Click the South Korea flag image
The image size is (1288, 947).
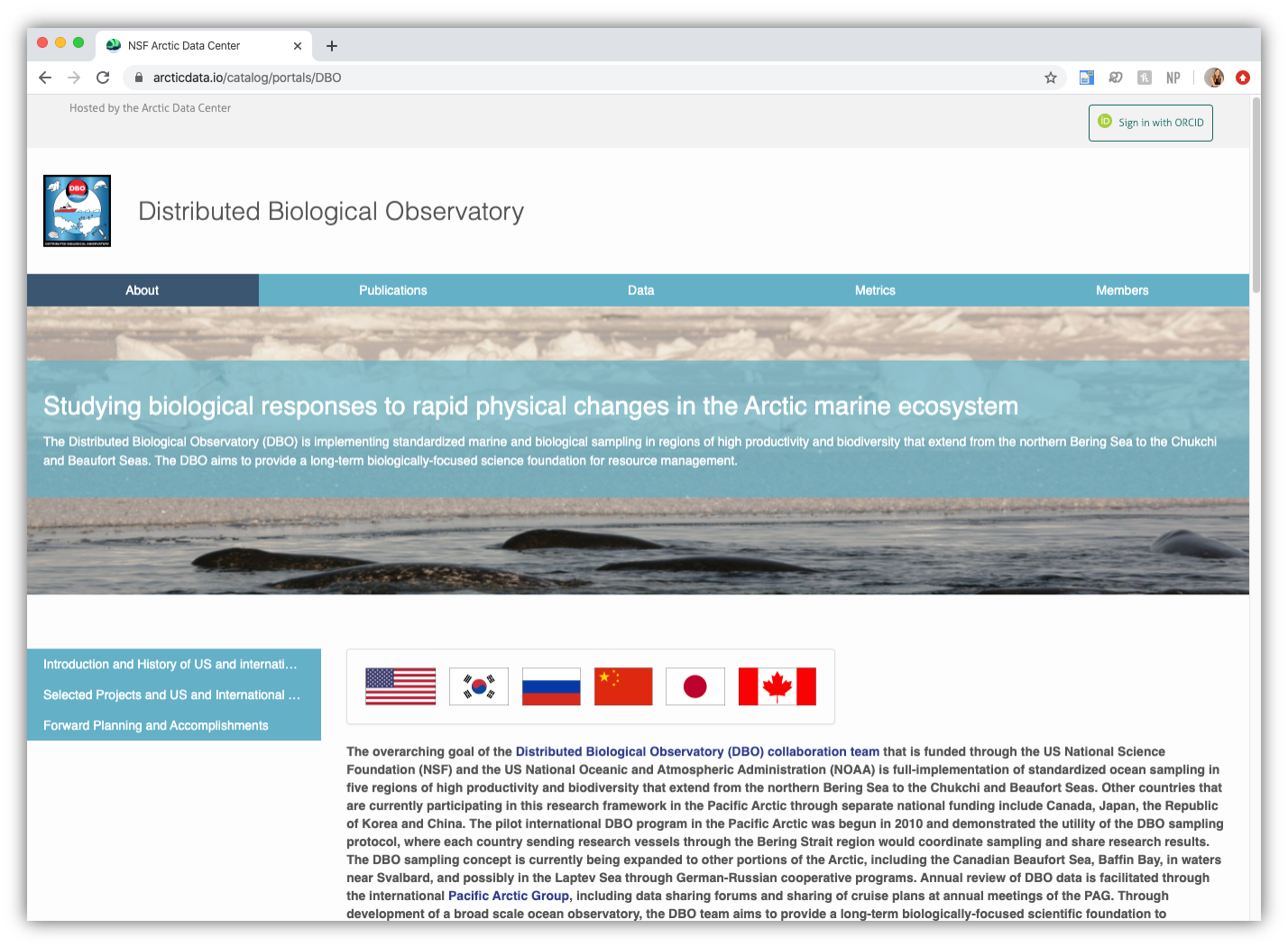point(479,686)
